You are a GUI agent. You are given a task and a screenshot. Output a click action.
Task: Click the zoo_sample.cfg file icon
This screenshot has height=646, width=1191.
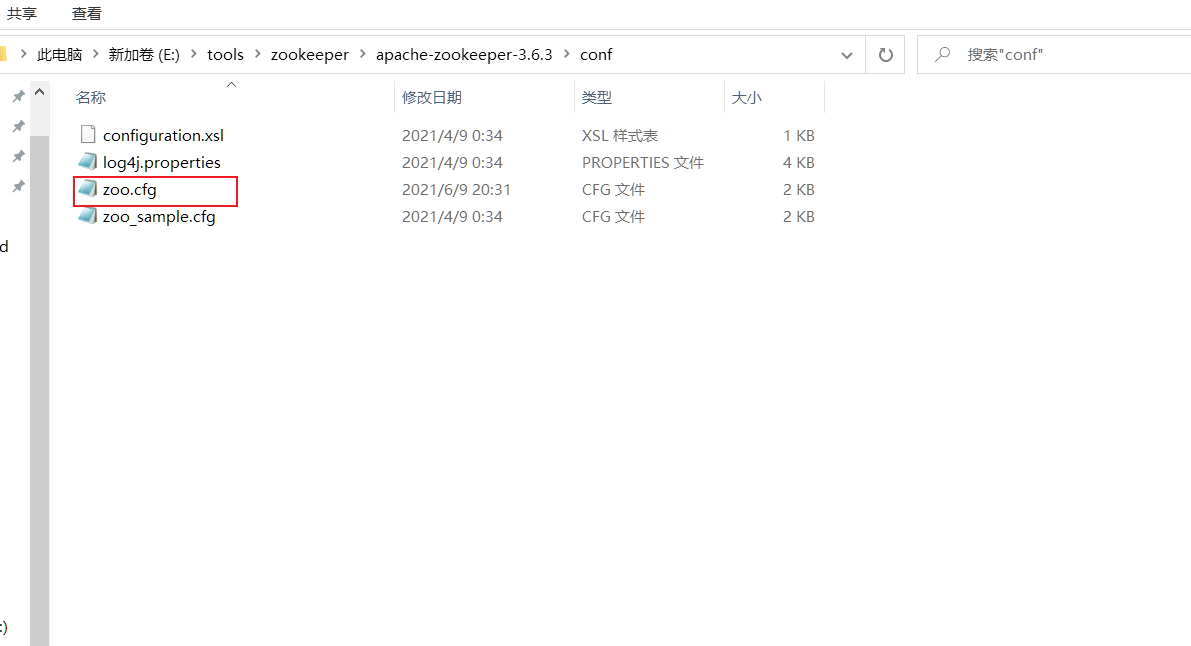(x=88, y=216)
